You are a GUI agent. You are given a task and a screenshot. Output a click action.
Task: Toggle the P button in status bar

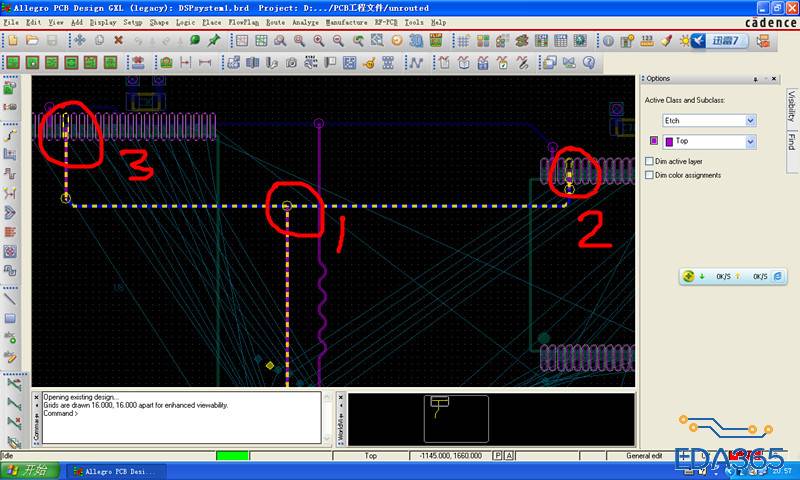click(x=497, y=456)
